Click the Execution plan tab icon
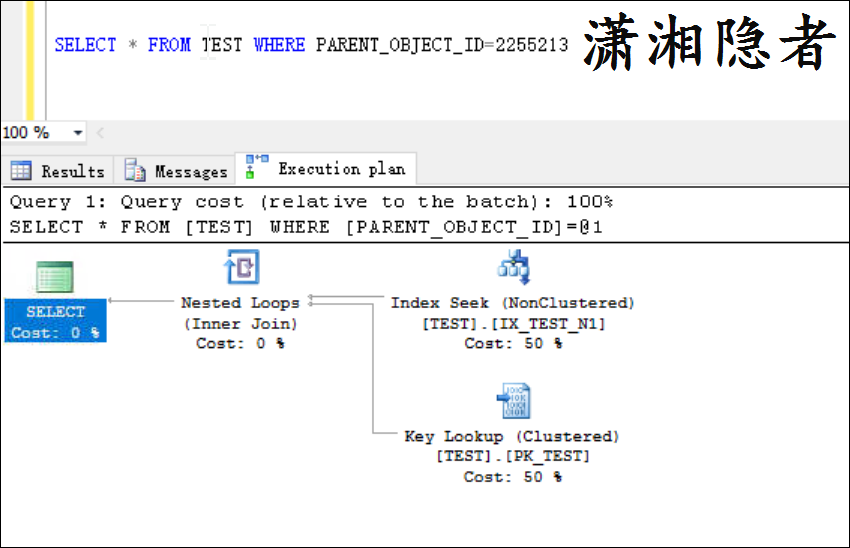Viewport: 850px width, 548px height. tap(257, 166)
